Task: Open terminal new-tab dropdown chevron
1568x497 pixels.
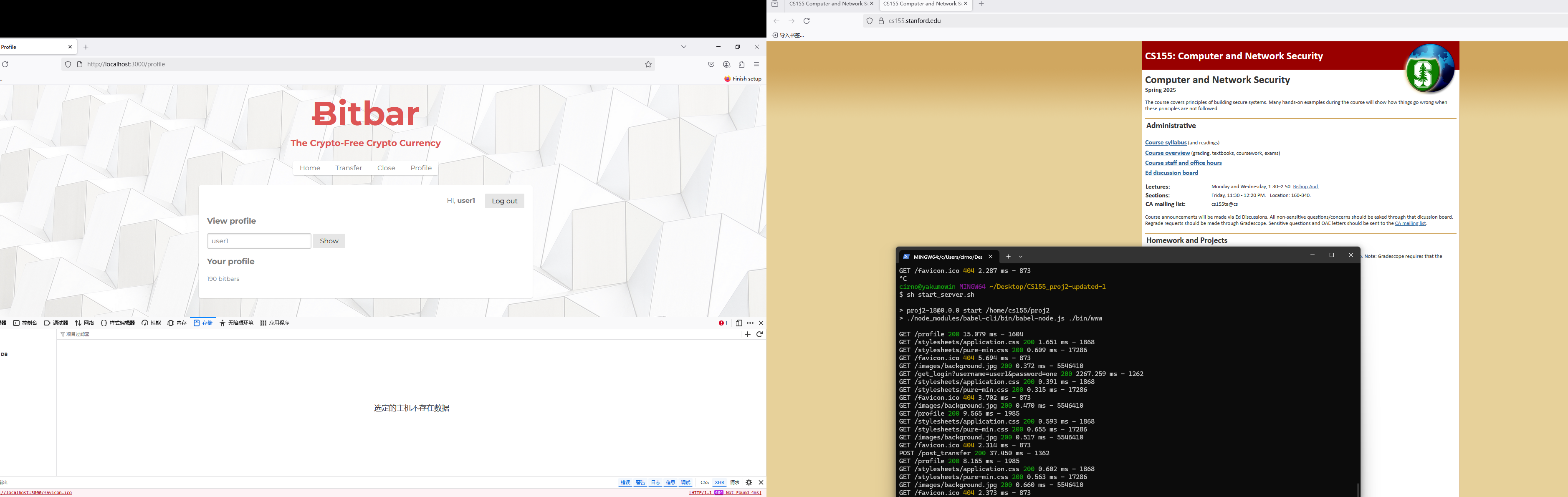Action: click(1021, 257)
